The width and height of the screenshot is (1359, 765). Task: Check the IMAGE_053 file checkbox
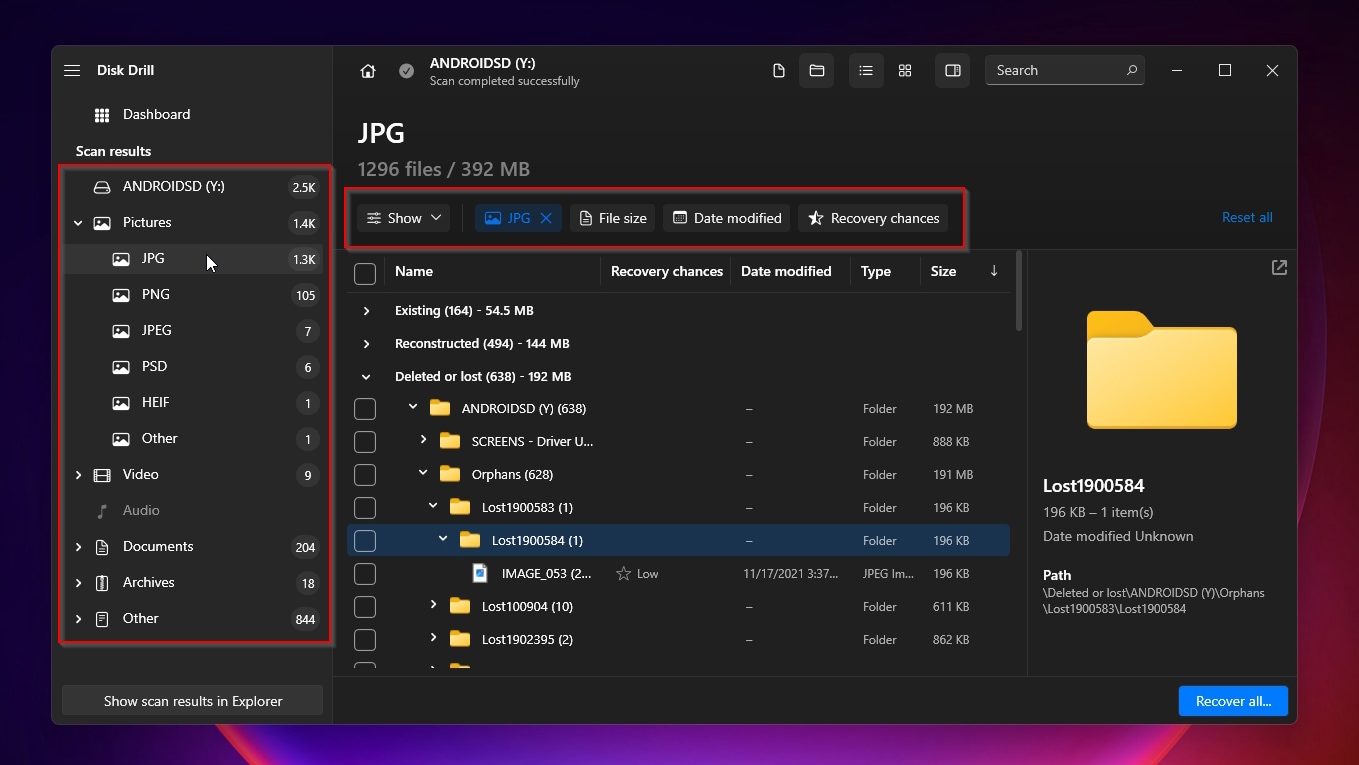365,574
